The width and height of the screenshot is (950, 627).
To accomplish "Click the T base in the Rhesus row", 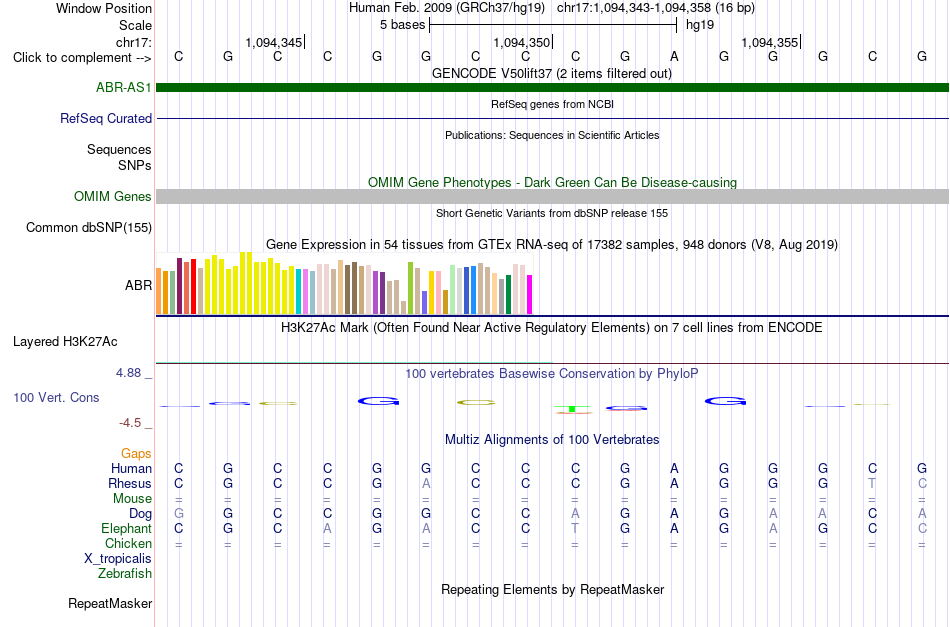I will tap(872, 483).
